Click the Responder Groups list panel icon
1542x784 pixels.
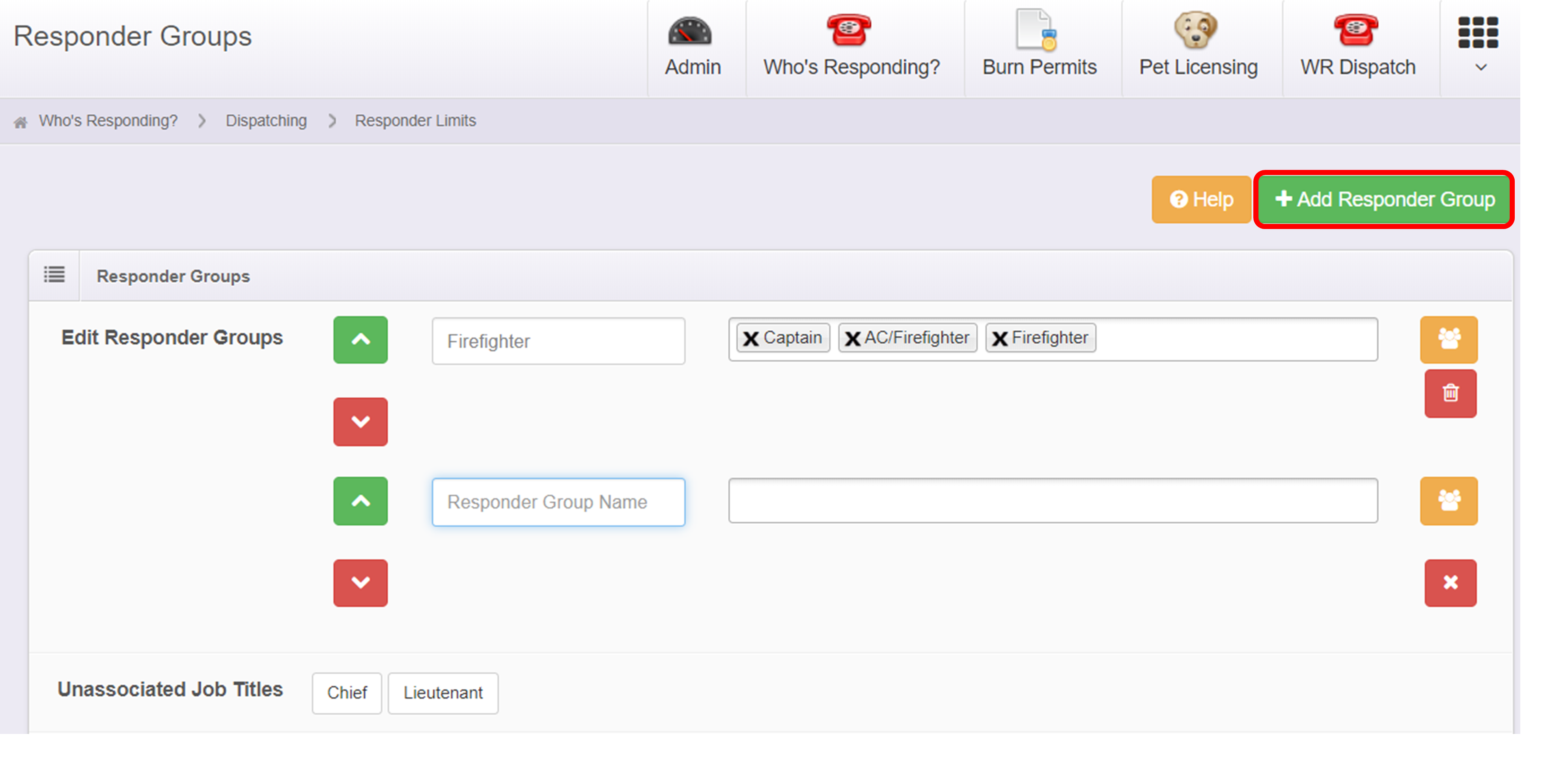point(54,275)
